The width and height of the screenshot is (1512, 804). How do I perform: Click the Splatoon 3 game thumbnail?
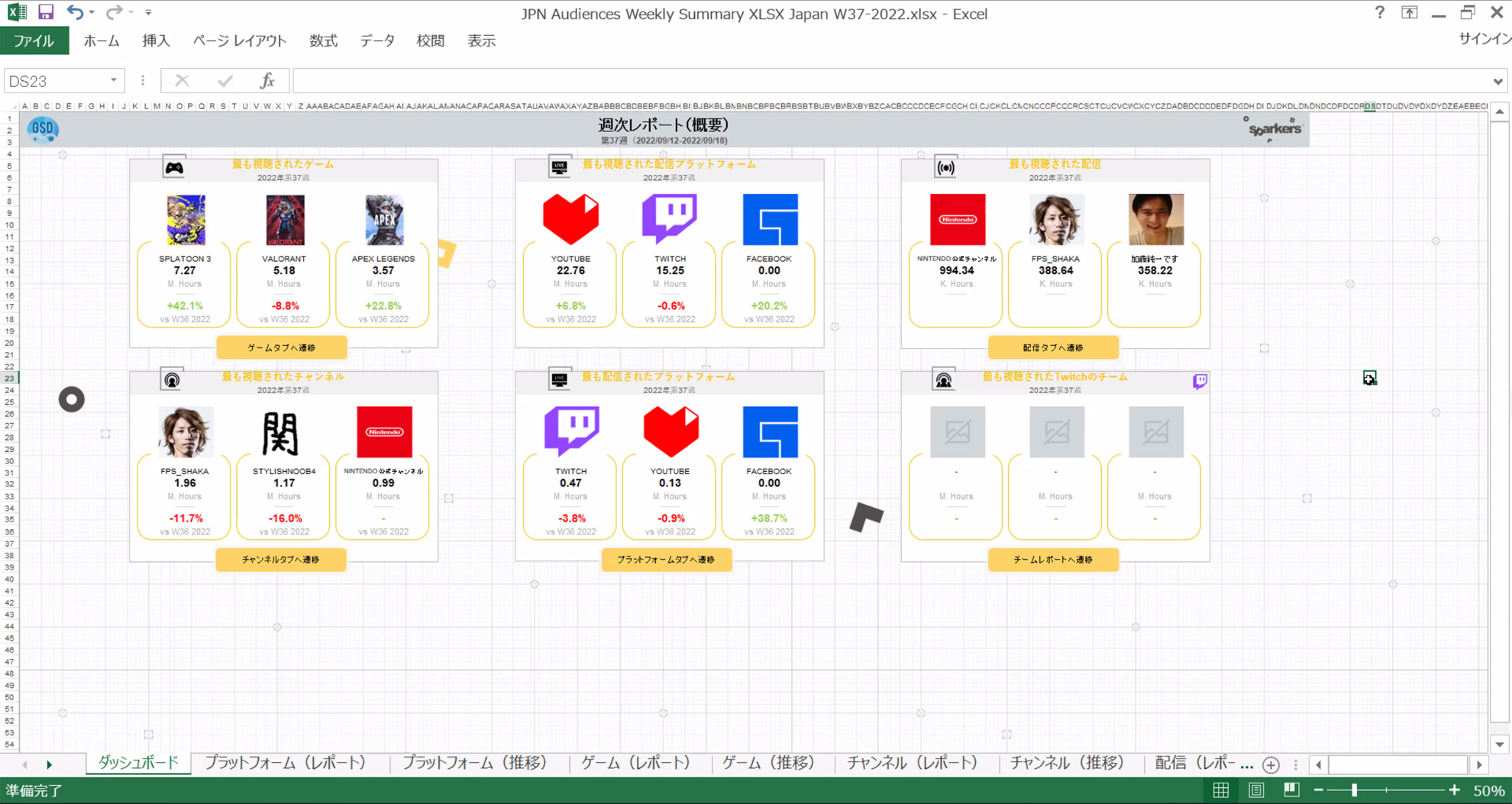point(186,220)
